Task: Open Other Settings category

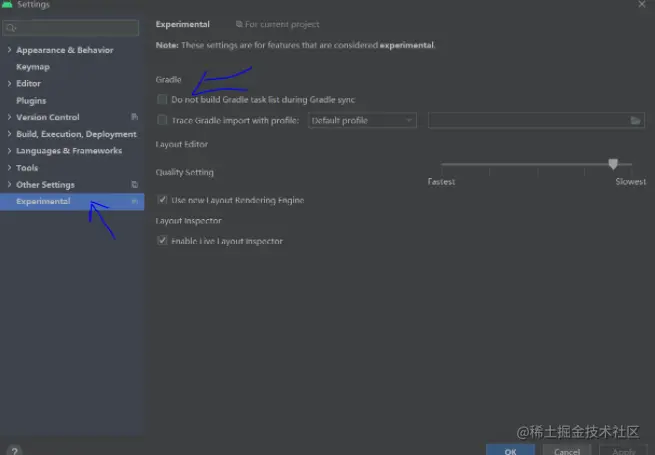Action: pos(46,185)
